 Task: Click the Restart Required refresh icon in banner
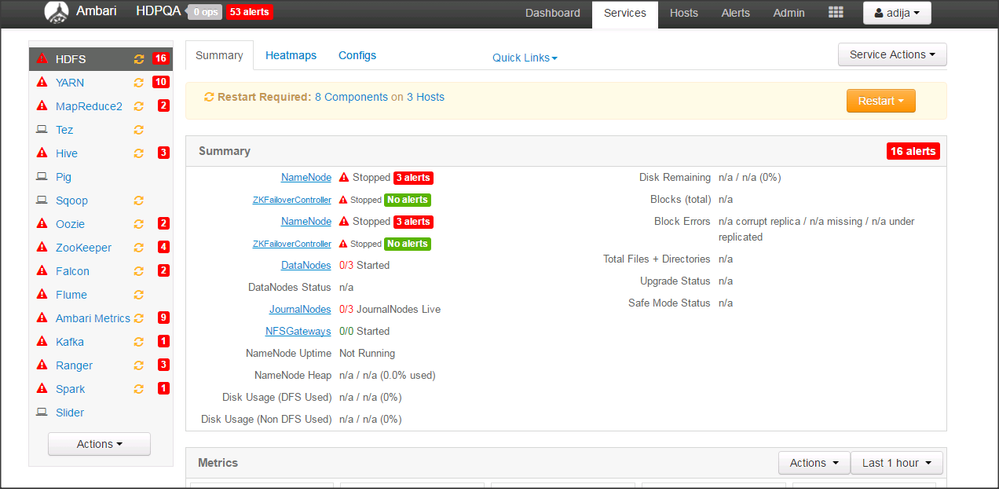[209, 97]
